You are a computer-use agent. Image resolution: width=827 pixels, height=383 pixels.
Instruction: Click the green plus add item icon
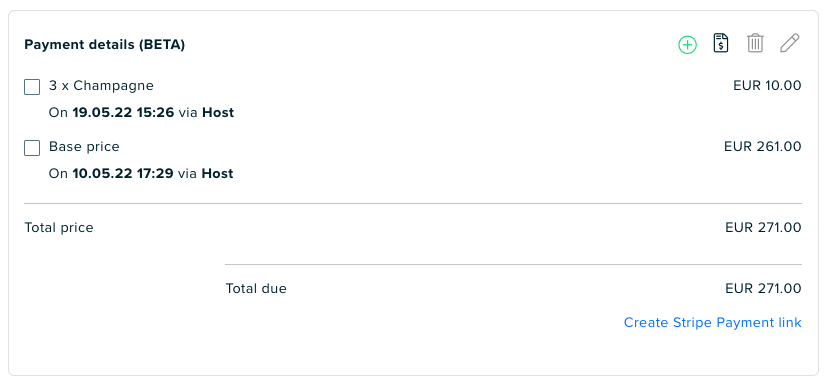click(x=687, y=44)
